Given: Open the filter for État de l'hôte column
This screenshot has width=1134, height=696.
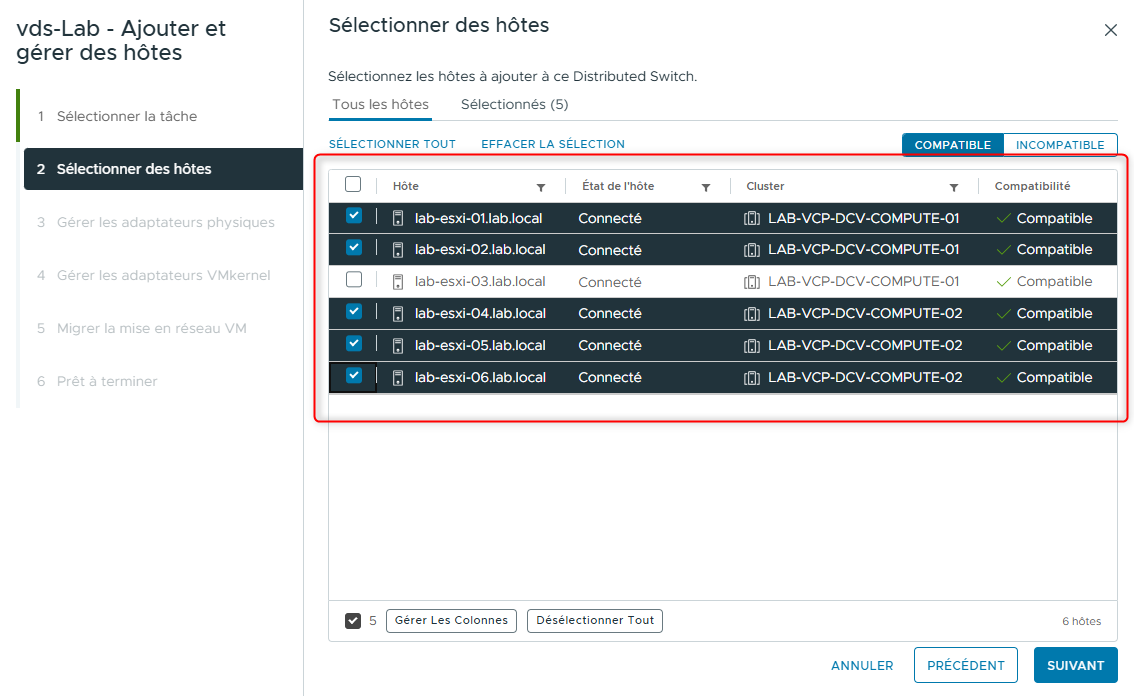Looking at the screenshot, I should [706, 186].
